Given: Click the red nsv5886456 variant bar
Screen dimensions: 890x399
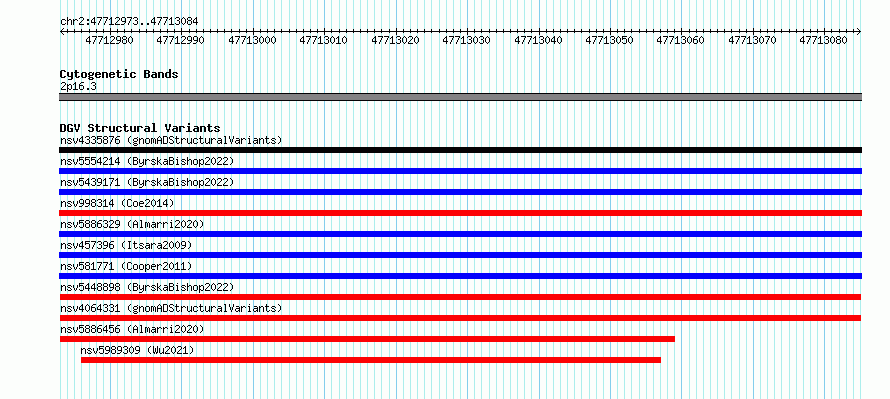Looking at the screenshot, I should 367,339.
